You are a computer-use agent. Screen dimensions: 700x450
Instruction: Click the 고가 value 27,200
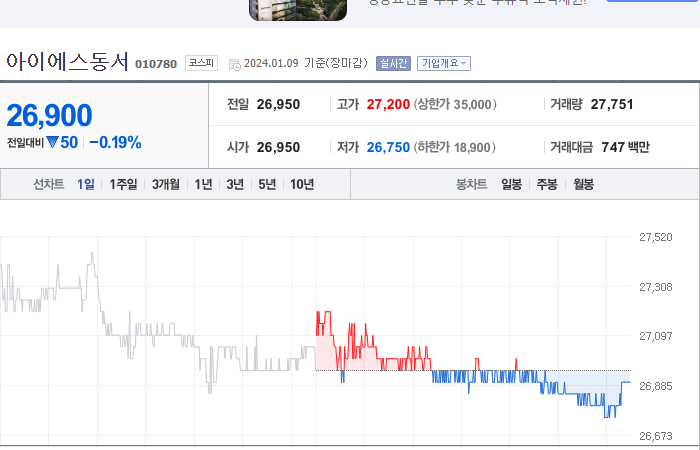pyautogui.click(x=388, y=104)
